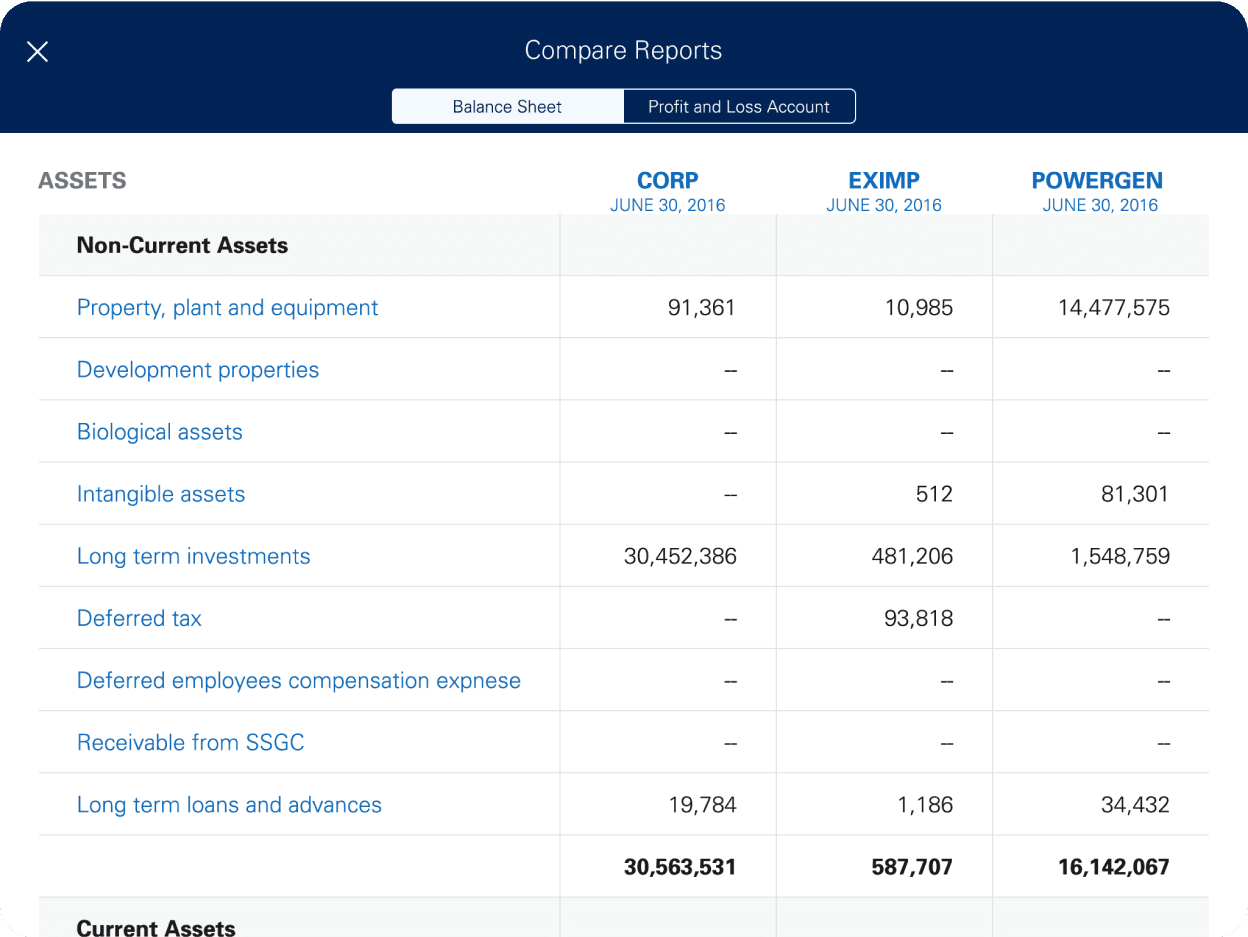Select POWERGEN loans and advances 34,432
Screen dimensions: 1248x937
click(x=1135, y=805)
